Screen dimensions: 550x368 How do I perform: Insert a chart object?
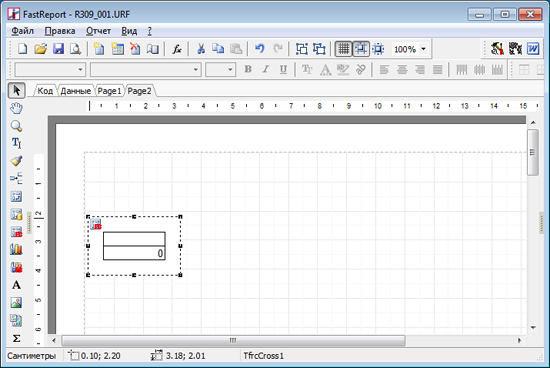click(x=16, y=249)
